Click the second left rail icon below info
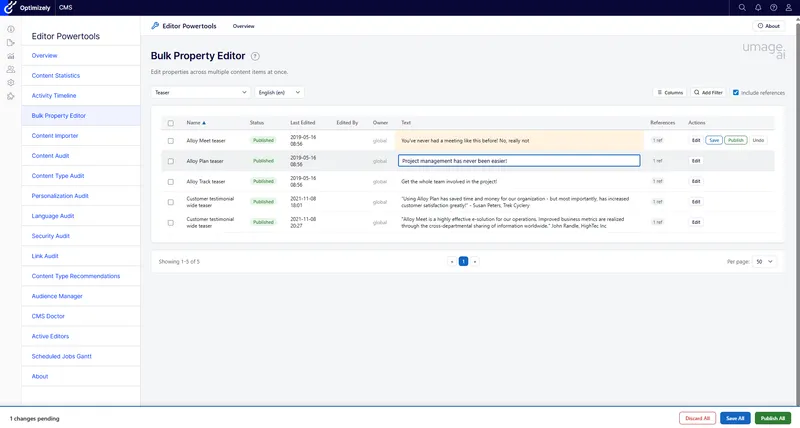Image resolution: width=800 pixels, height=428 pixels. pyautogui.click(x=11, y=43)
